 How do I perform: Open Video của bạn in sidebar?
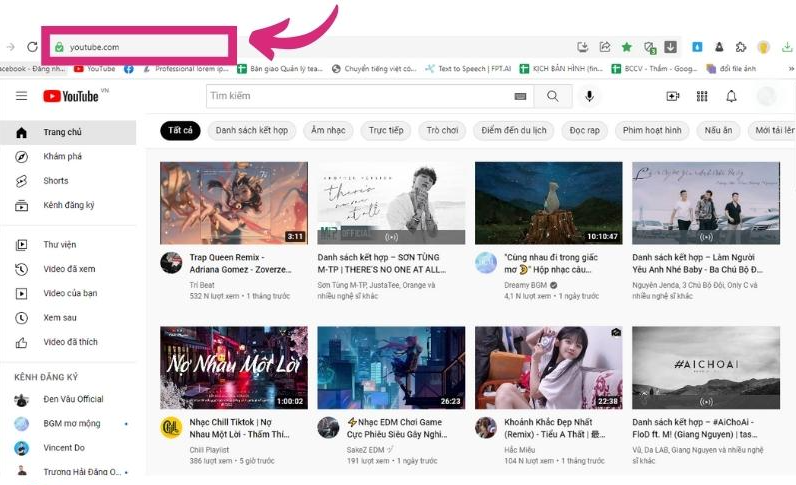pos(68,294)
